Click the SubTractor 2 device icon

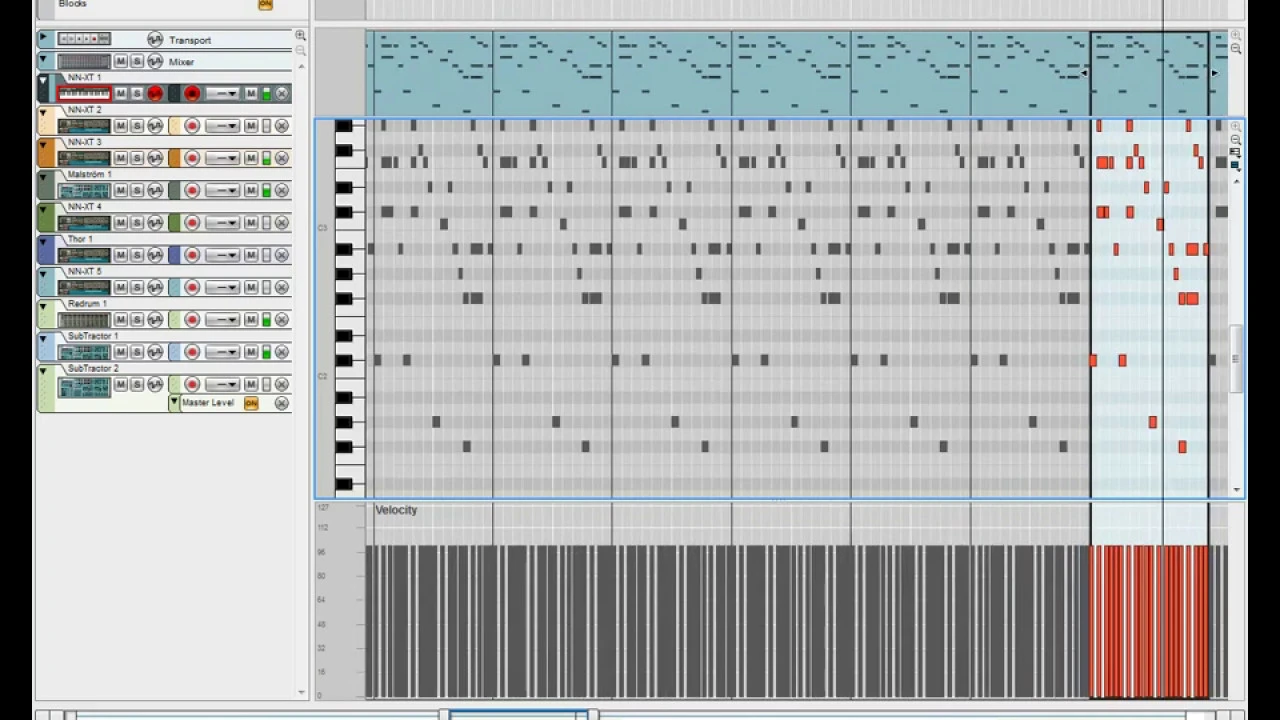tap(84, 385)
